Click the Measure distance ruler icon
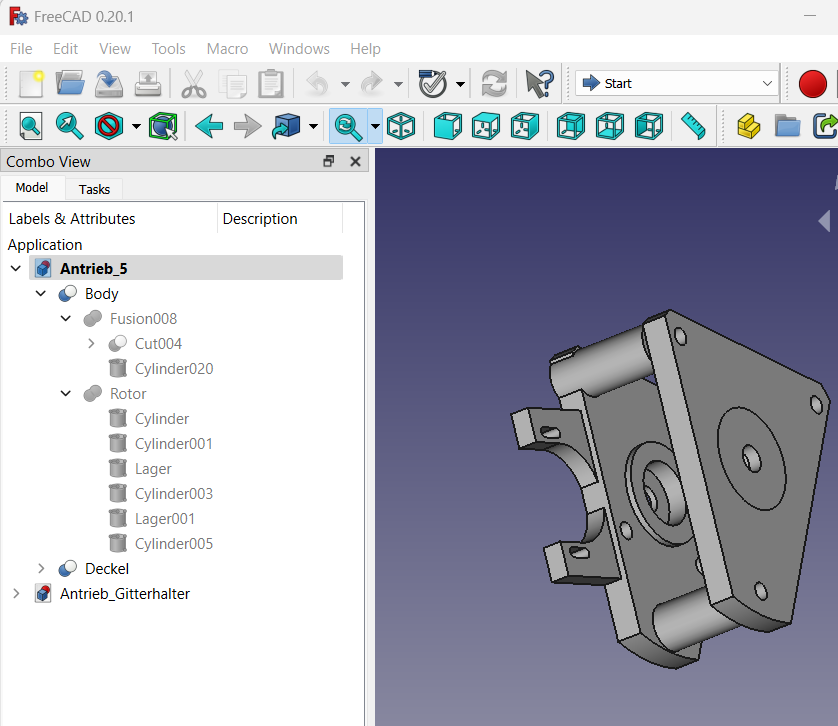 [693, 126]
